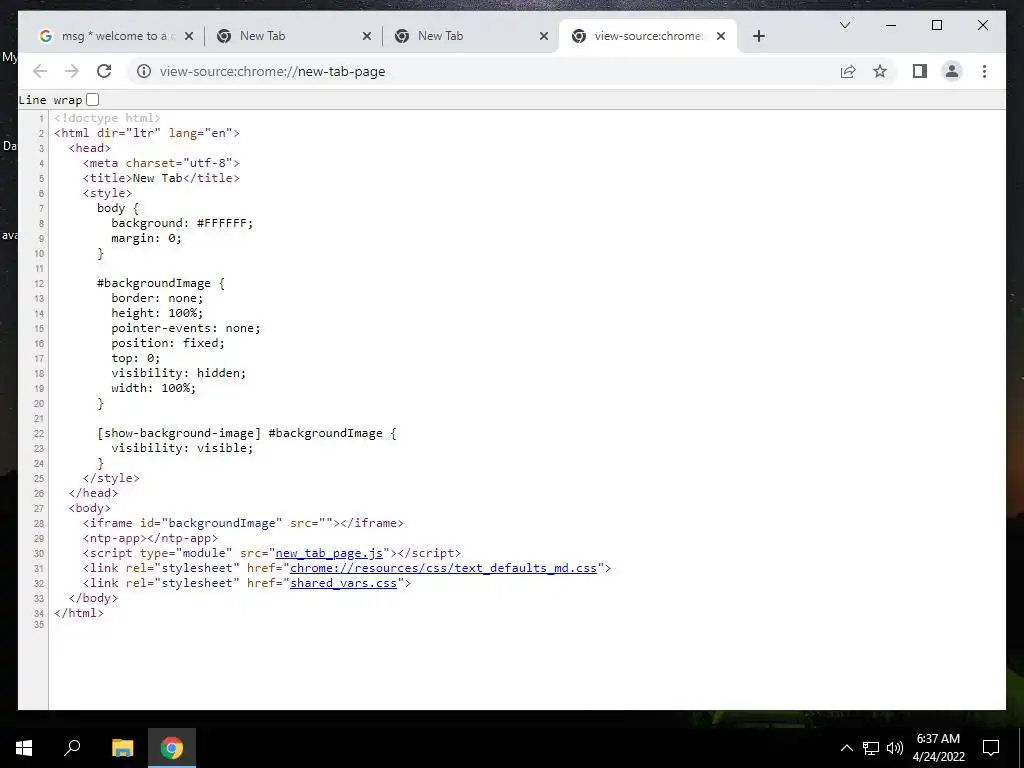
Task: Reload the page with the refresh icon
Action: coord(104,71)
